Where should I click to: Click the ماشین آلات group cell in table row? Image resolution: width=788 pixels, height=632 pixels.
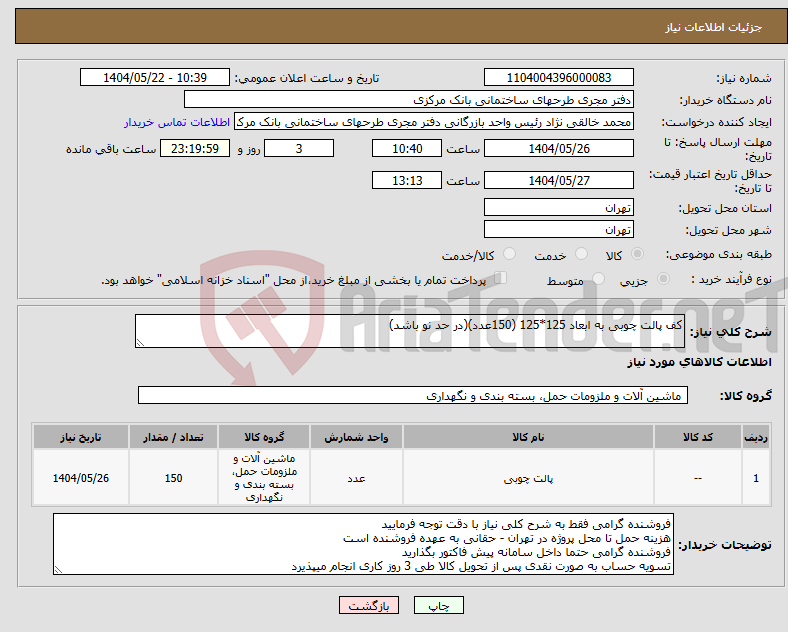click(264, 478)
